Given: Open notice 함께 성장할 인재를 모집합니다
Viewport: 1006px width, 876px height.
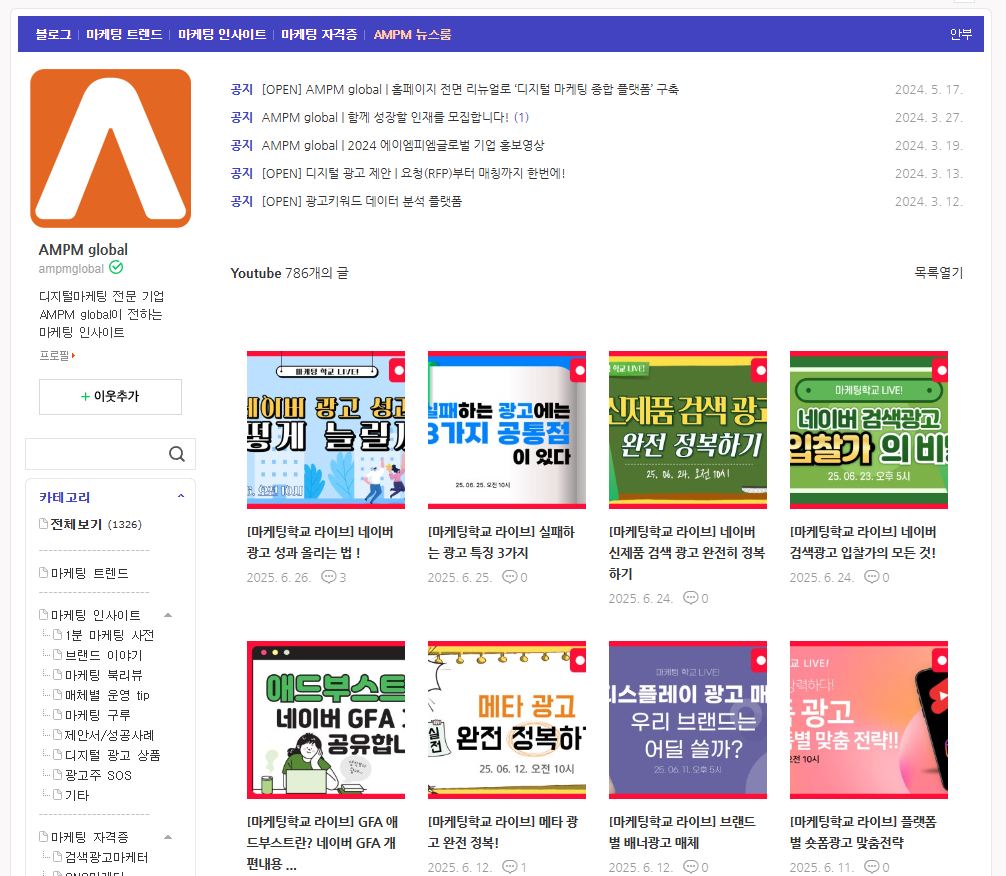Looking at the screenshot, I should 385,117.
